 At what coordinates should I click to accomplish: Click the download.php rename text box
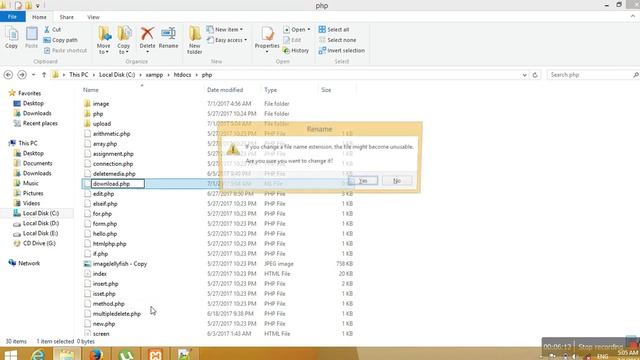click(118, 184)
